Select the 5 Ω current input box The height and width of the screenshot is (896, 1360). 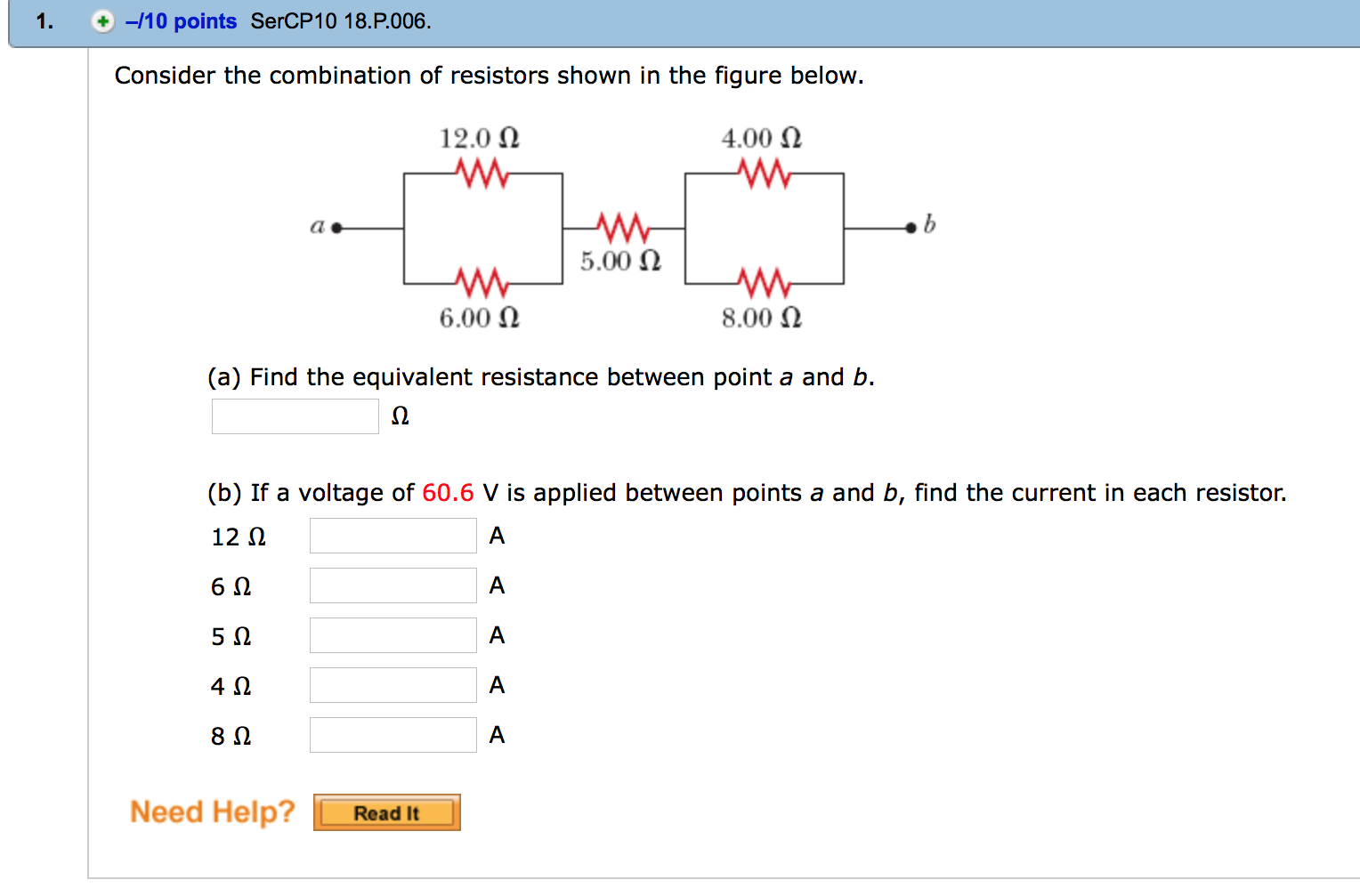[x=393, y=634]
